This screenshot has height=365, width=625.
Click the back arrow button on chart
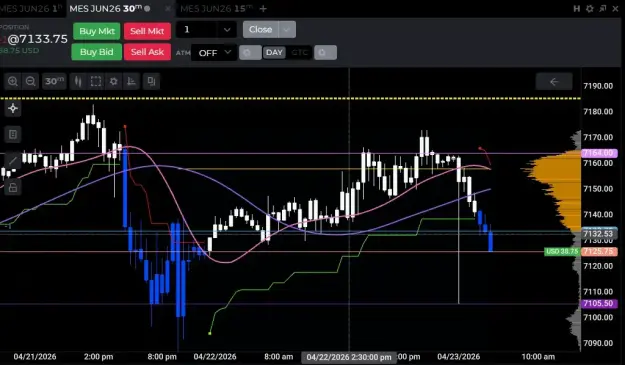[554, 82]
